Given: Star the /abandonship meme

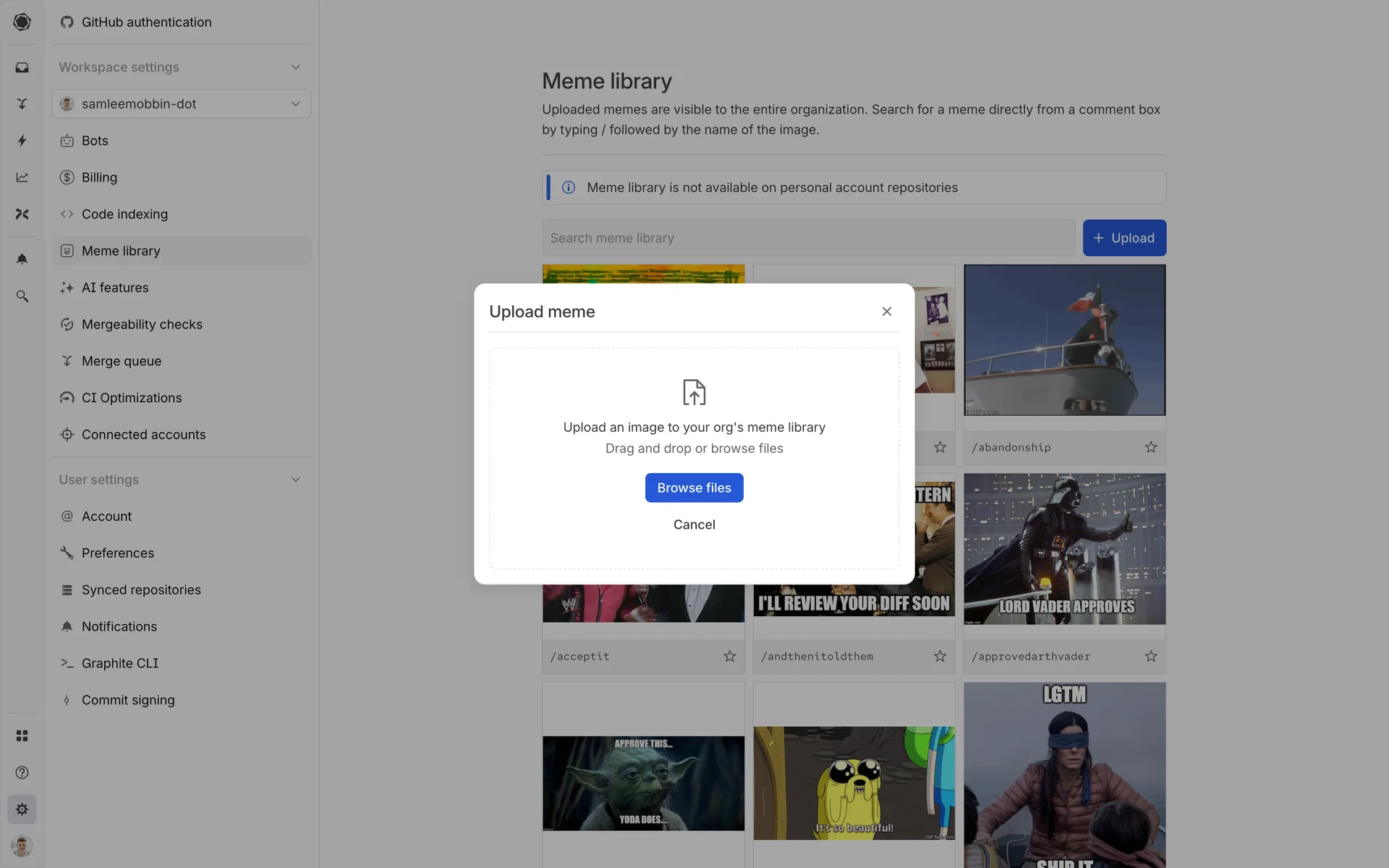Looking at the screenshot, I should click(x=1150, y=448).
